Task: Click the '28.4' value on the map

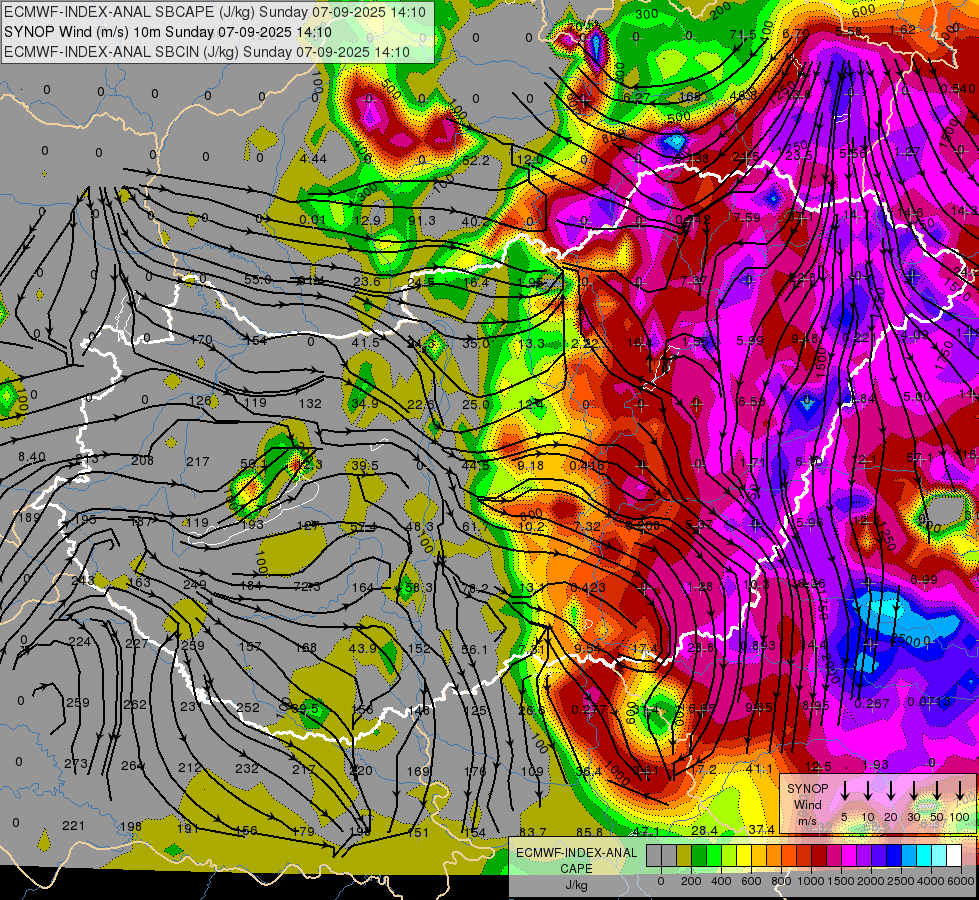Action: tap(705, 830)
